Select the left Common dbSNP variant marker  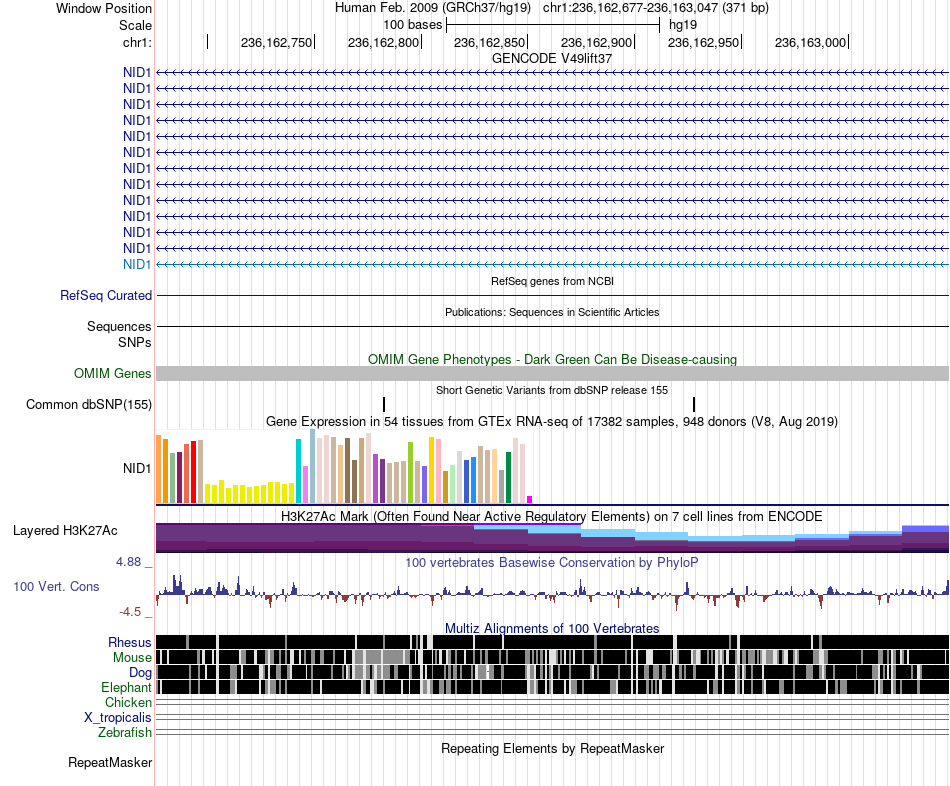(384, 404)
